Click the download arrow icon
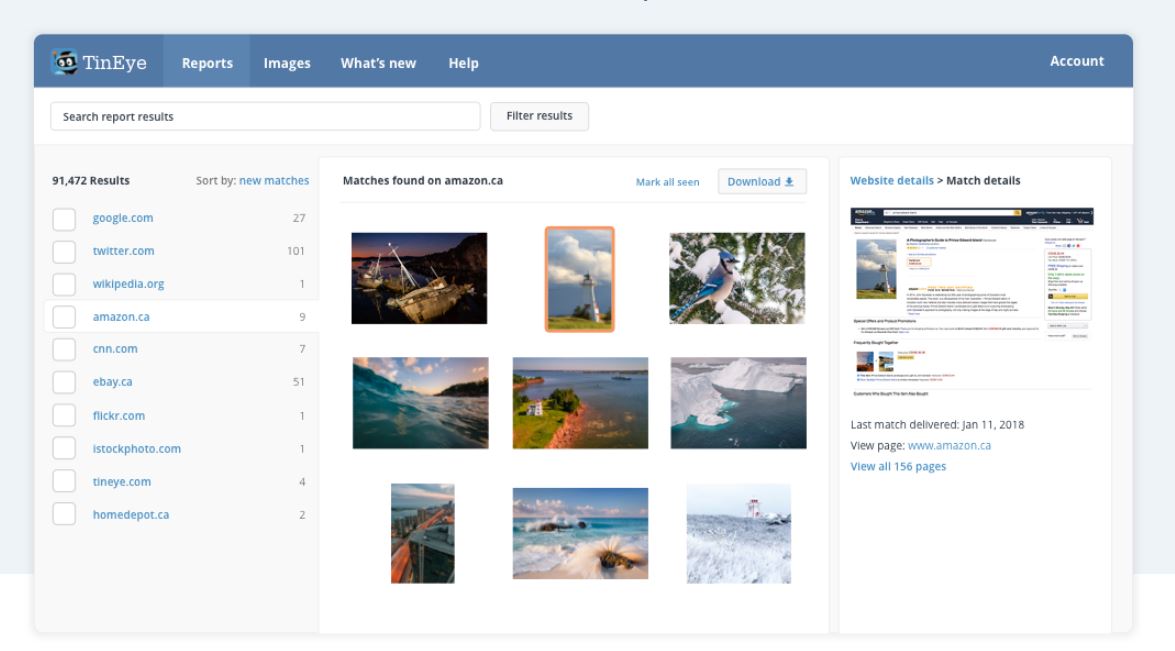The image size is (1175, 651). [x=789, y=181]
